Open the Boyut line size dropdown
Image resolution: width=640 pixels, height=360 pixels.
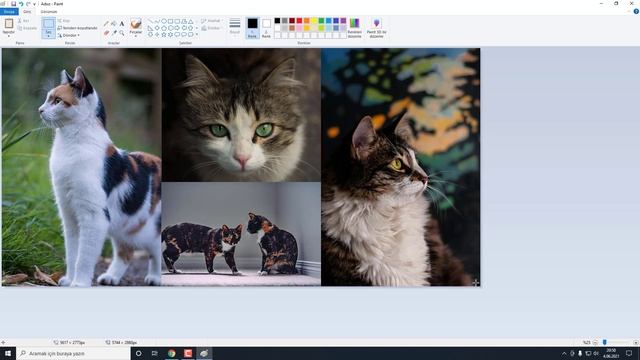coord(235,27)
